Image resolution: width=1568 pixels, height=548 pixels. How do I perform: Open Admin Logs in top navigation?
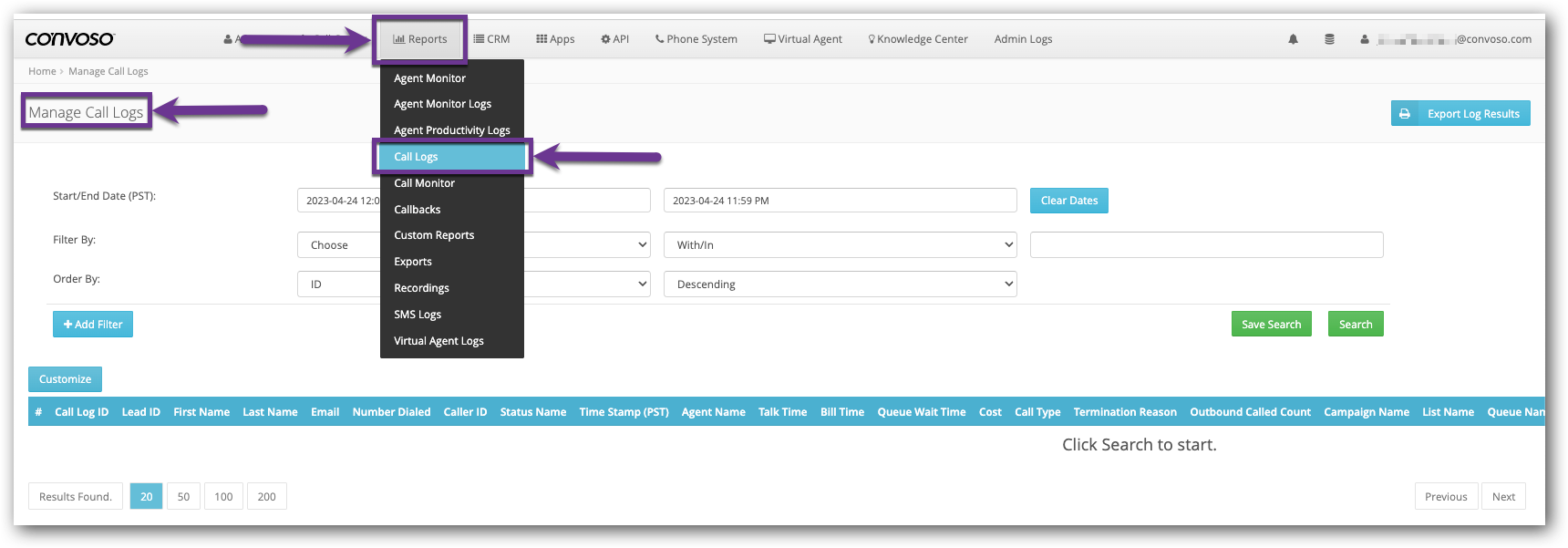pyautogui.click(x=1023, y=39)
